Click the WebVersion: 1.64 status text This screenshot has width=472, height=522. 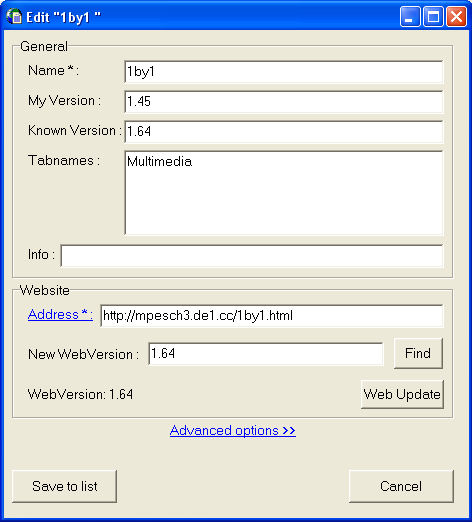tap(80, 394)
